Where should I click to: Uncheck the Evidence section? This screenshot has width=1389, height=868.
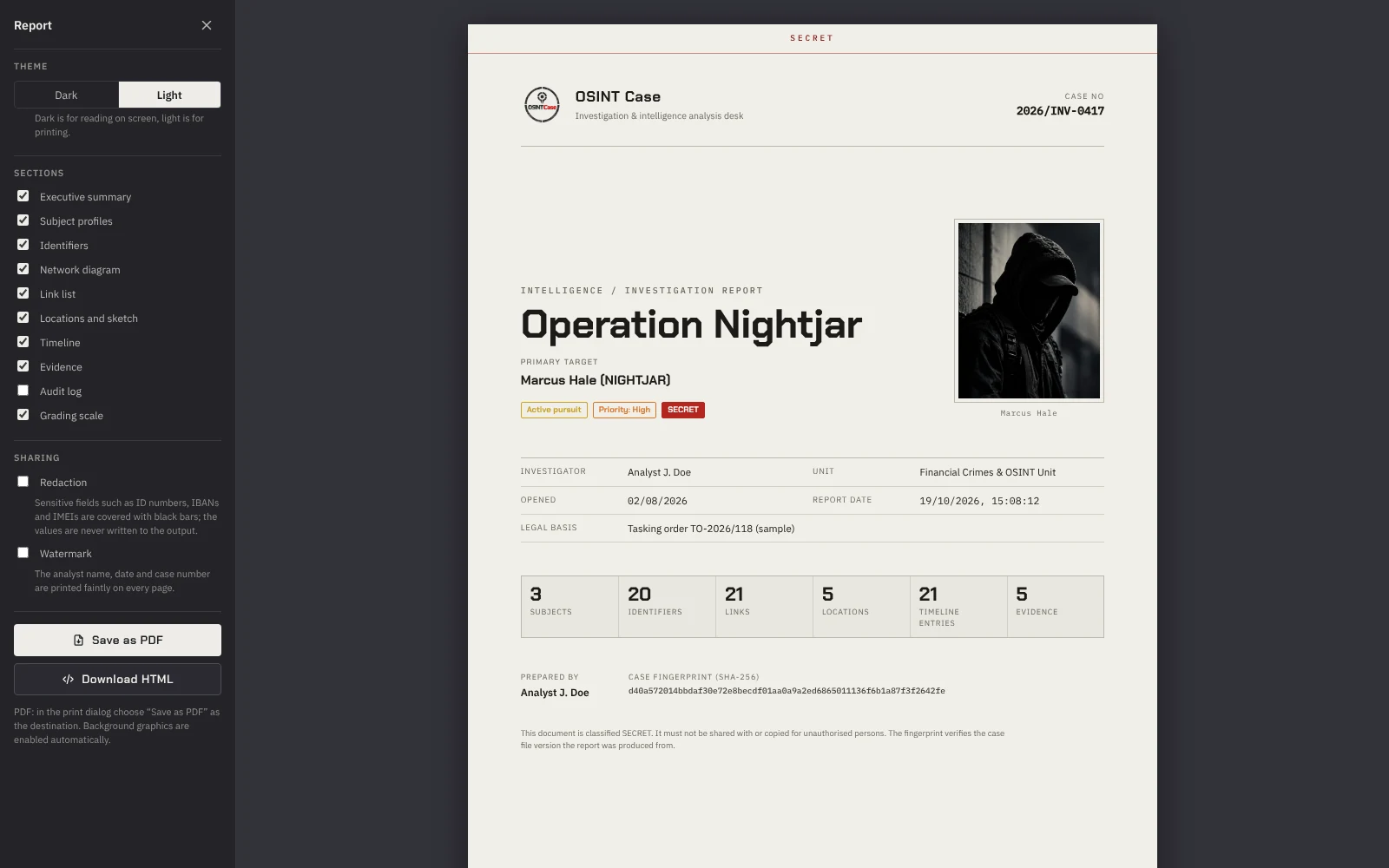tap(23, 366)
